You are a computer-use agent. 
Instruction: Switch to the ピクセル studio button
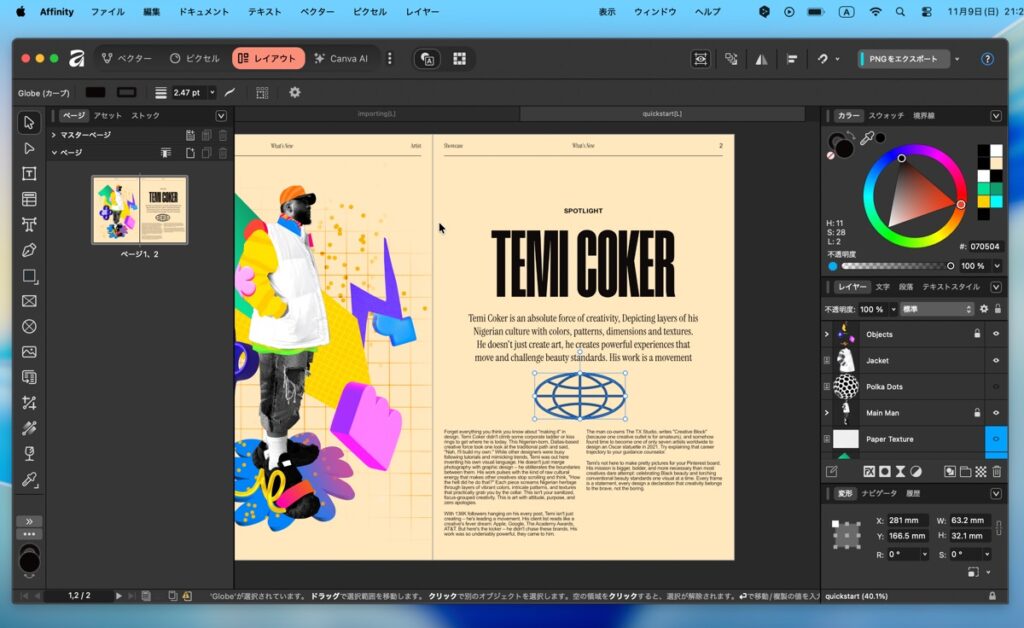tap(194, 59)
